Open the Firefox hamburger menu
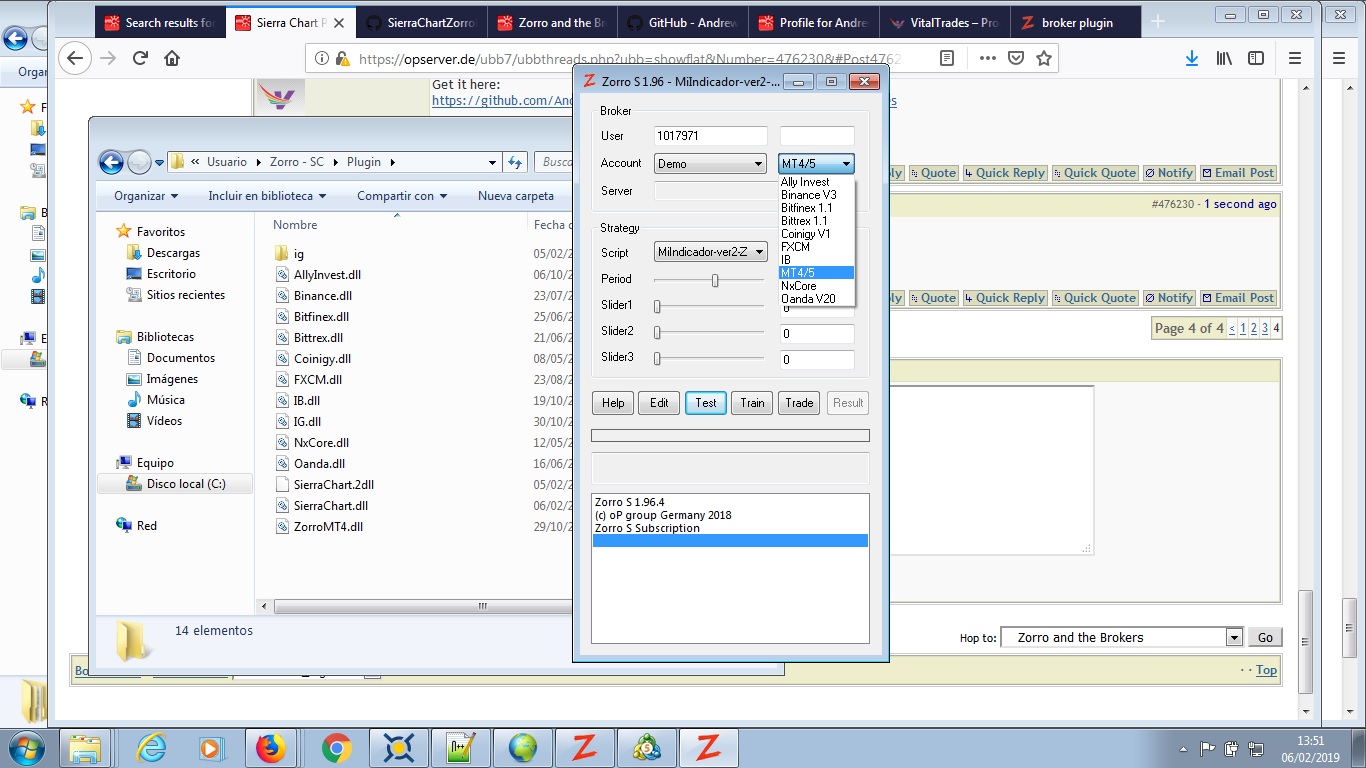This screenshot has height=768, width=1366. tap(1295, 58)
